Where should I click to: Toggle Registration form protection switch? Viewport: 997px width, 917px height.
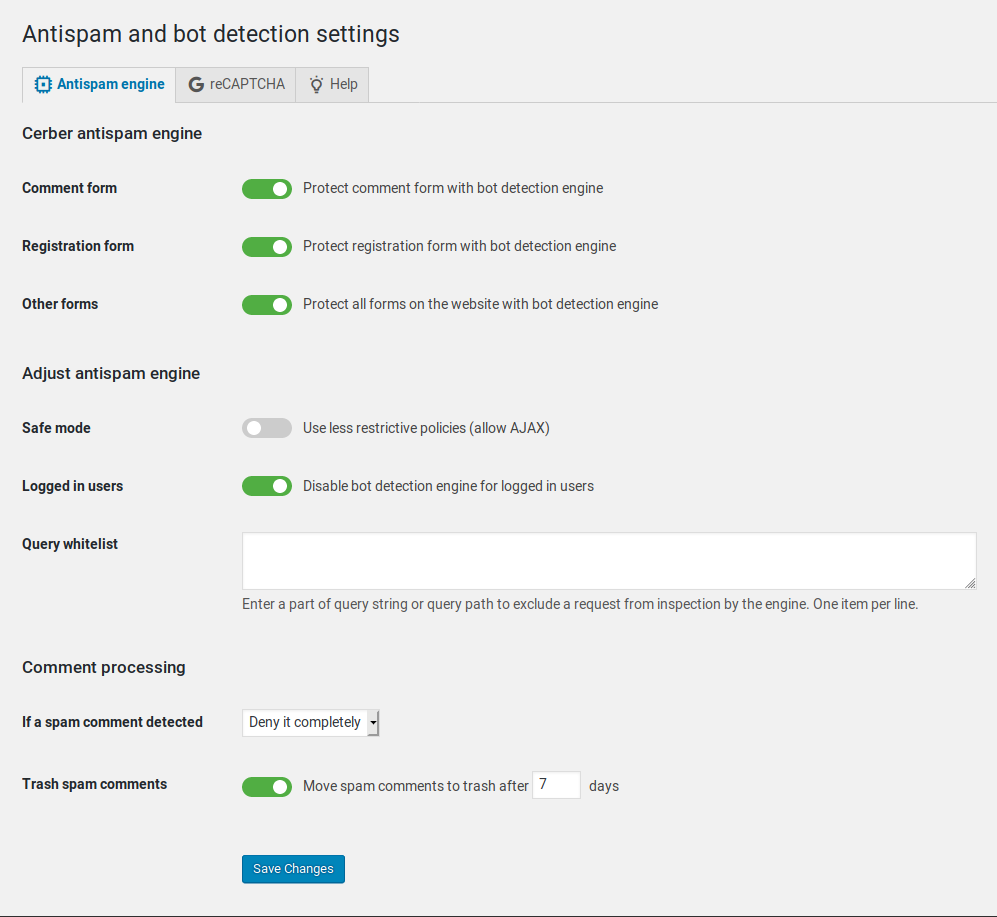tap(267, 247)
